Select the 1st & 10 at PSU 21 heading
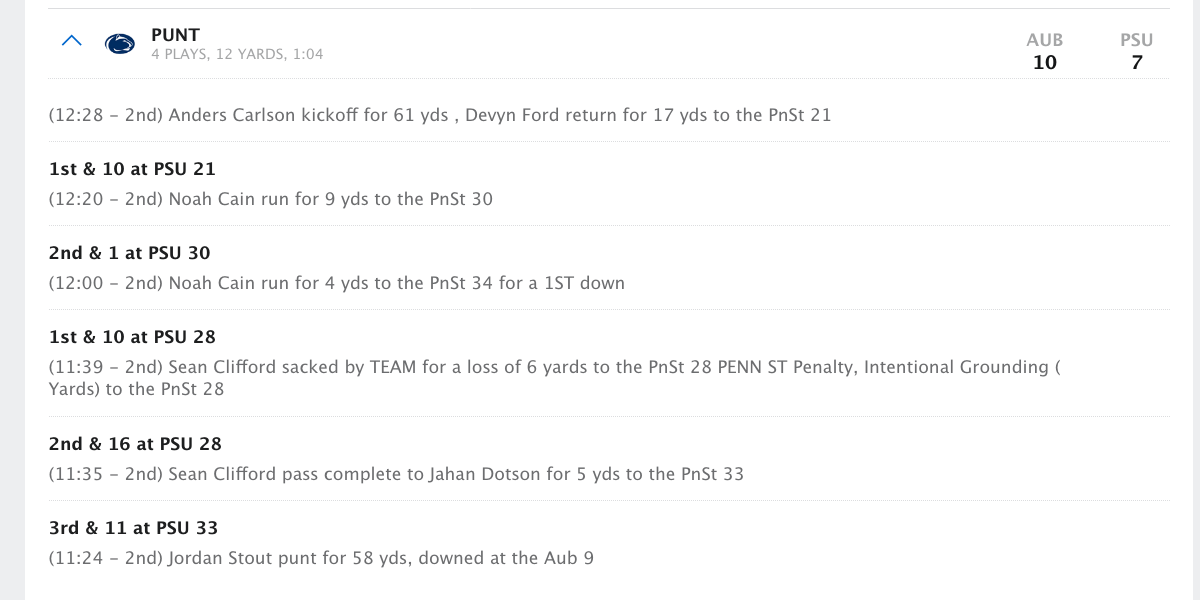The width and height of the screenshot is (1200, 600). click(132, 169)
